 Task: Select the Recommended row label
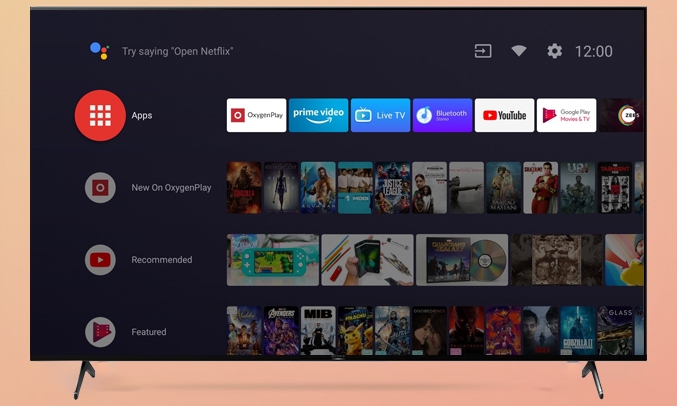(x=162, y=260)
